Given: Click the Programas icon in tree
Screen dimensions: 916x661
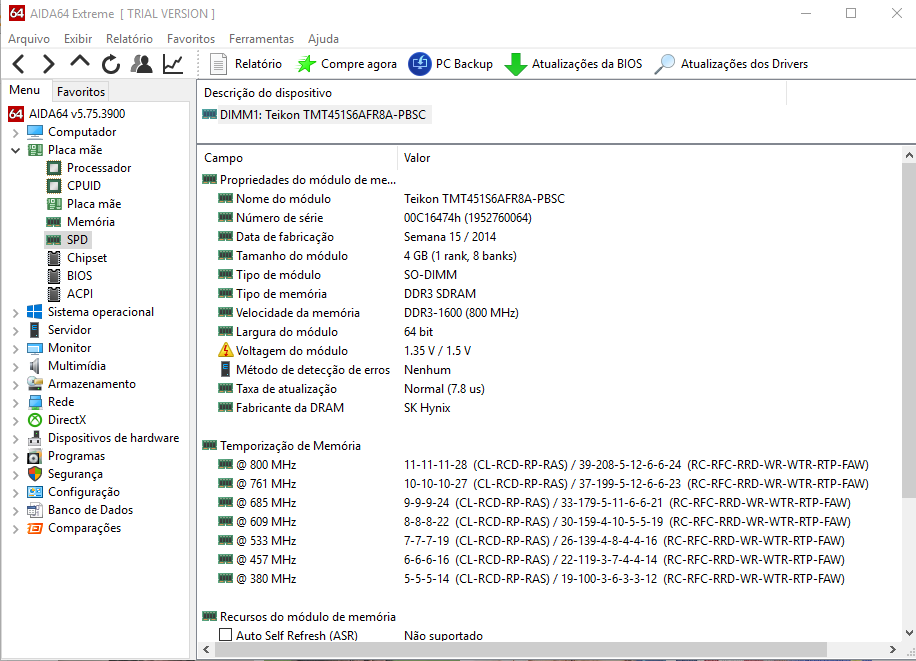Looking at the screenshot, I should (35, 456).
